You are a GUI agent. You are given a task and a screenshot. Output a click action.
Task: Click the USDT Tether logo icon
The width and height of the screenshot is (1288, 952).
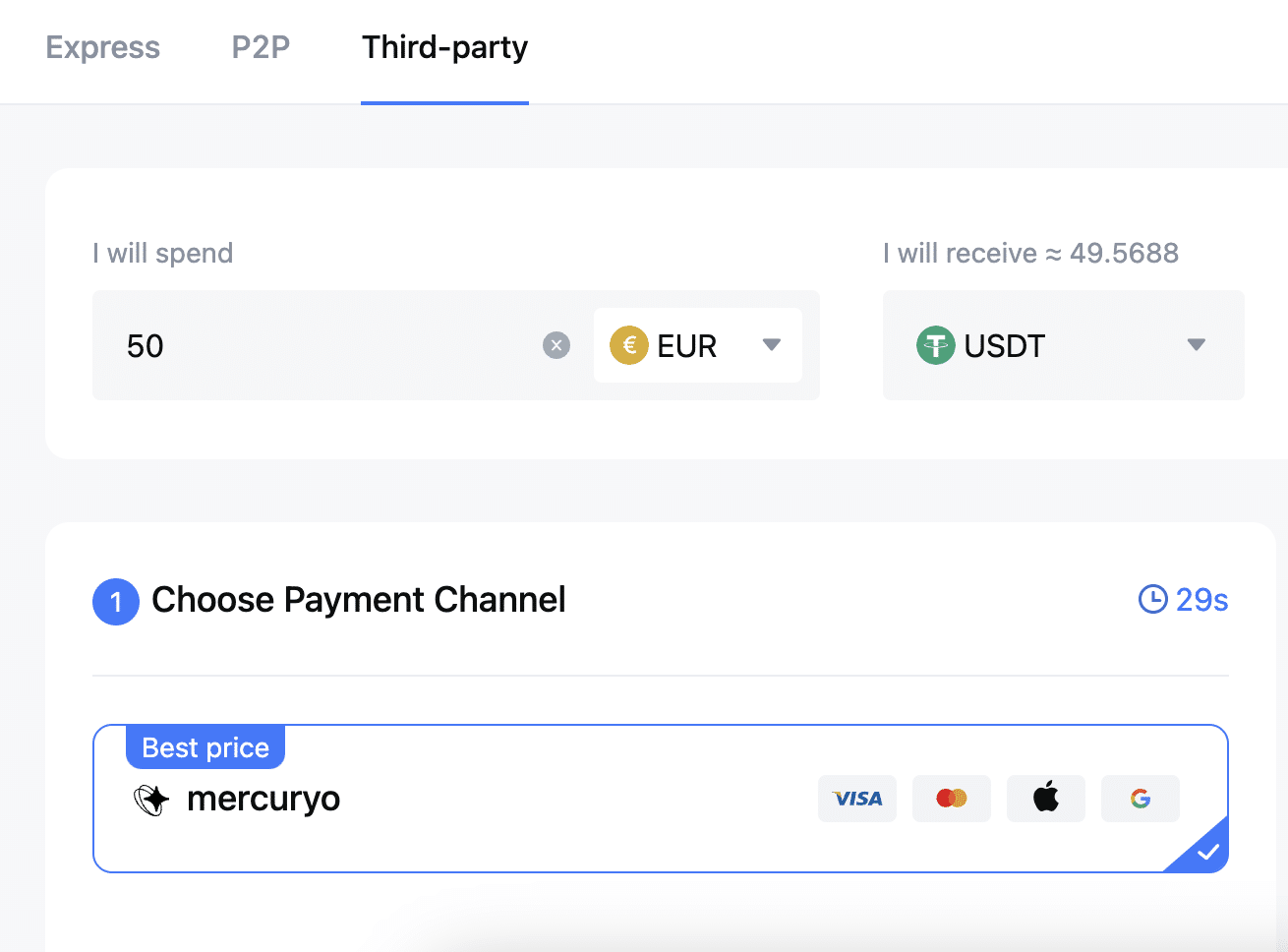[x=935, y=345]
